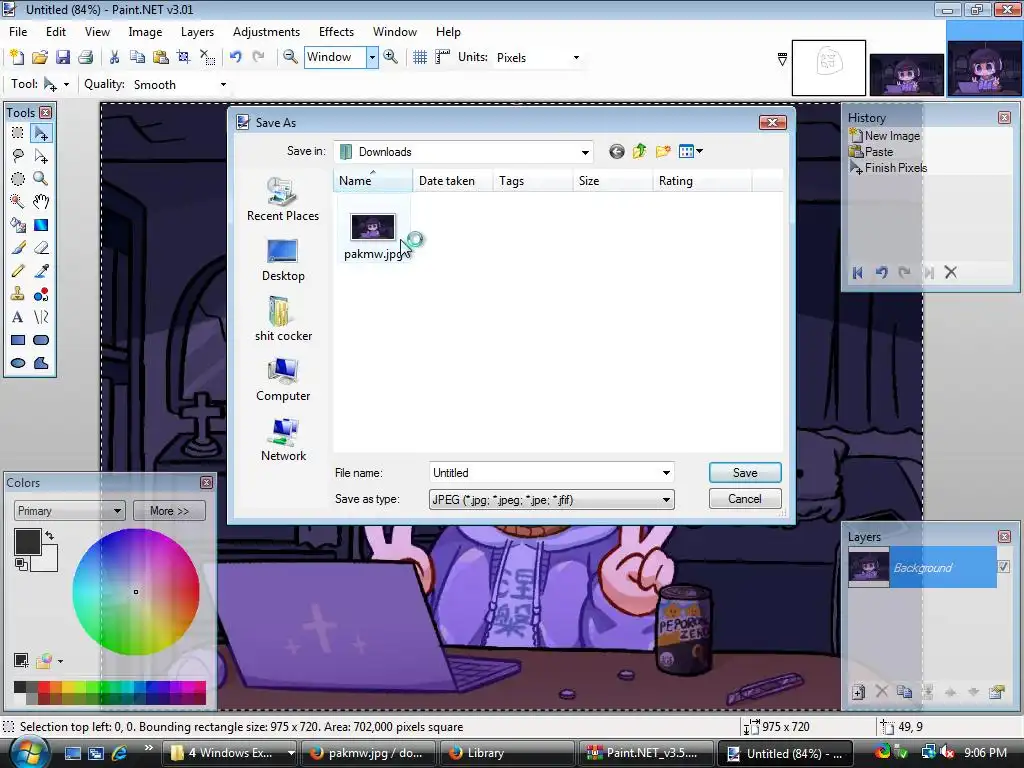Open the Save as type JPEG dropdown
Screen dimensions: 1024x768
tap(666, 500)
